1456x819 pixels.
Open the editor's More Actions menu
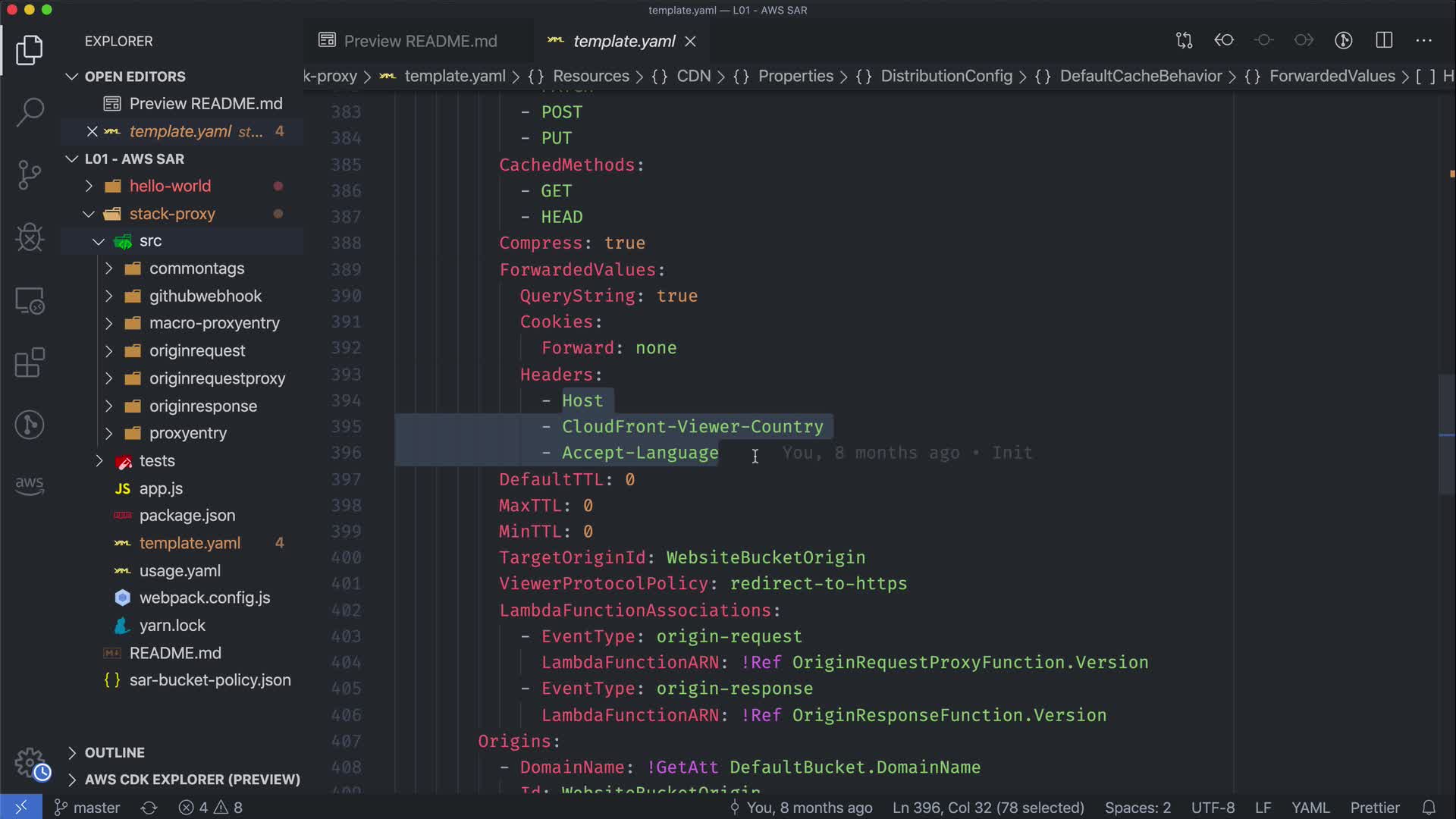[x=1423, y=40]
